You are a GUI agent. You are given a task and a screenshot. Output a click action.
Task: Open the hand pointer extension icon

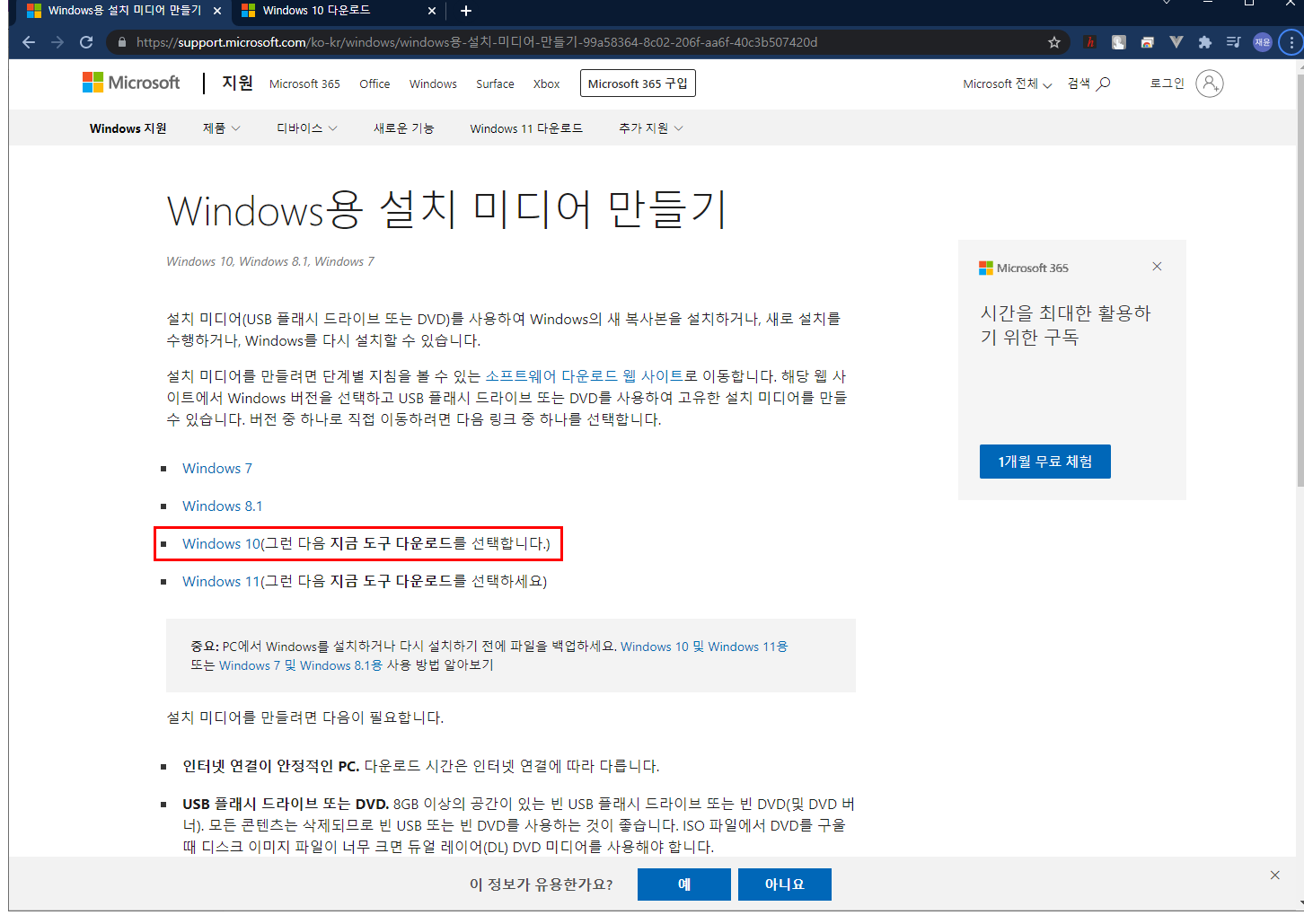pyautogui.click(x=1119, y=42)
